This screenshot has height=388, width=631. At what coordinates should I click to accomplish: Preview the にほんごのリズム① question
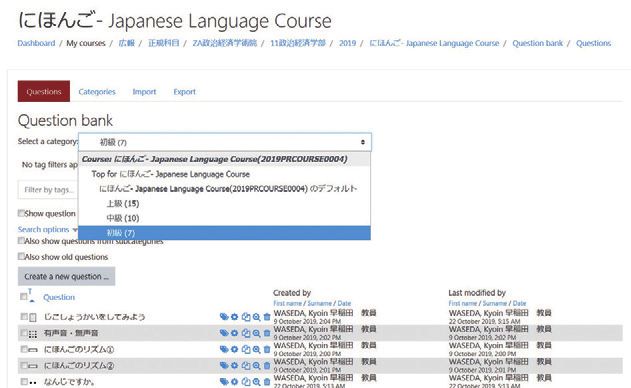tap(256, 349)
